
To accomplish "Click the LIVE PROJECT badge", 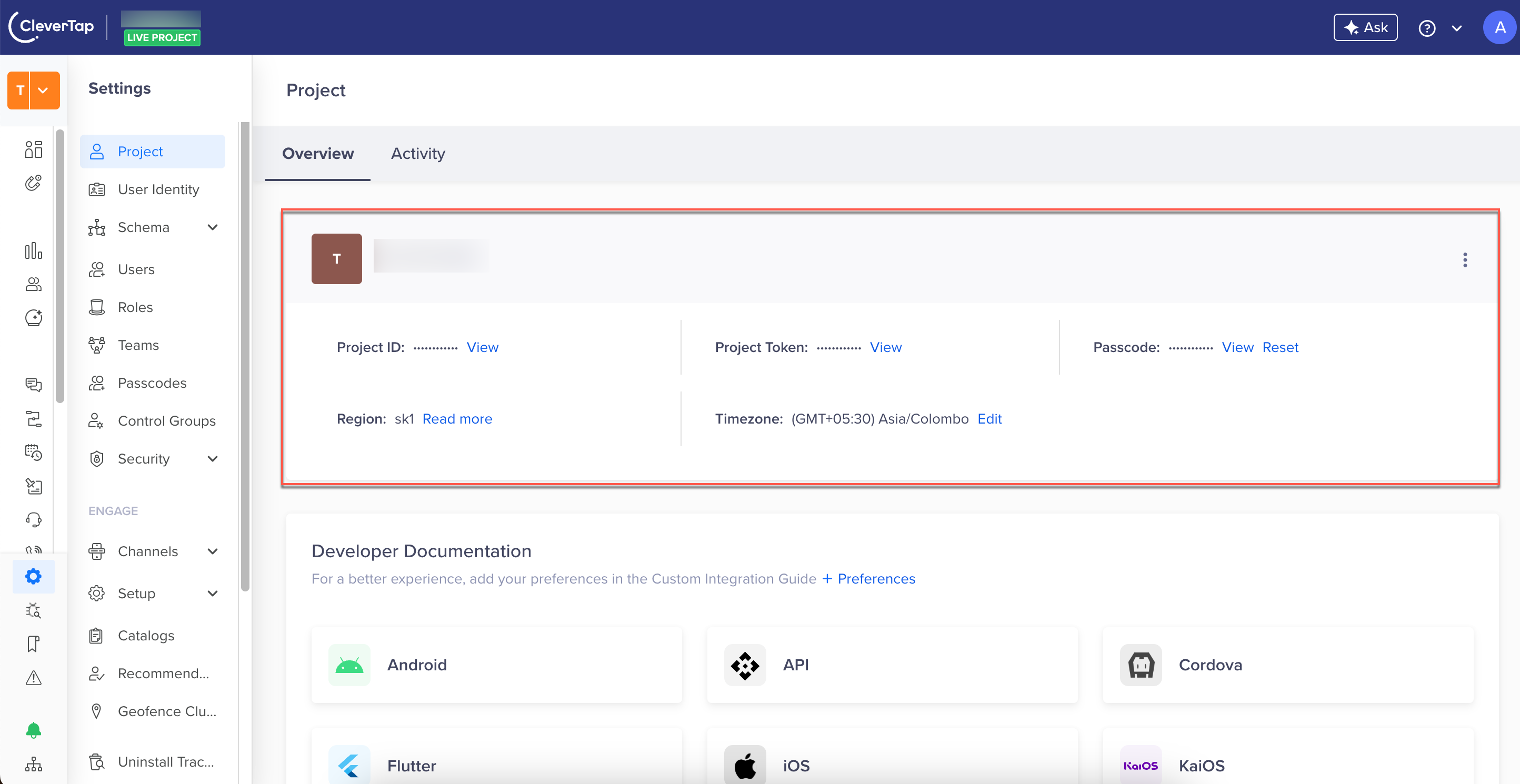I will click(x=162, y=37).
